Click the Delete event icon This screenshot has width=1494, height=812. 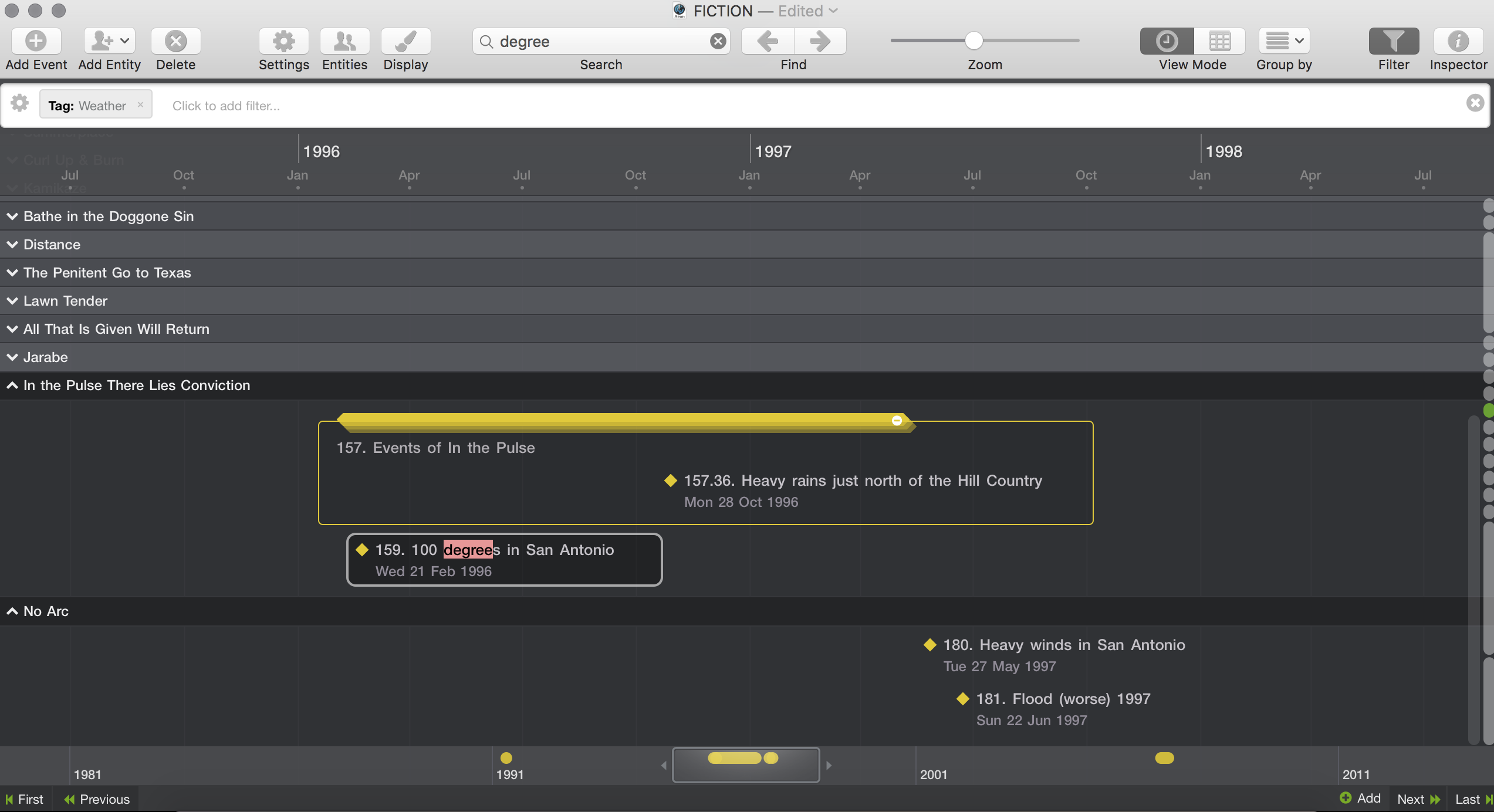click(175, 41)
